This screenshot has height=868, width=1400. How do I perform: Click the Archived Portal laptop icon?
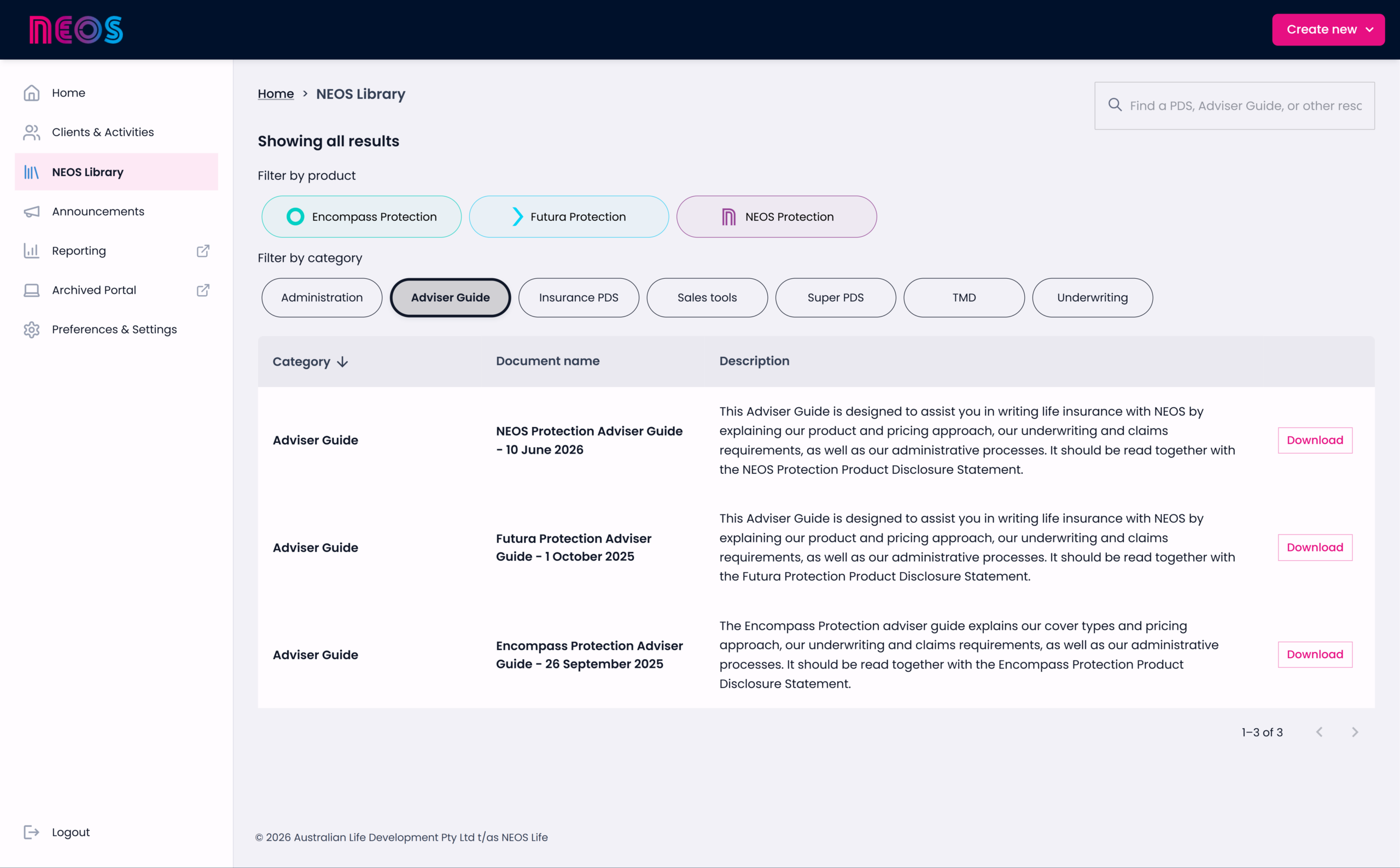pyautogui.click(x=32, y=290)
